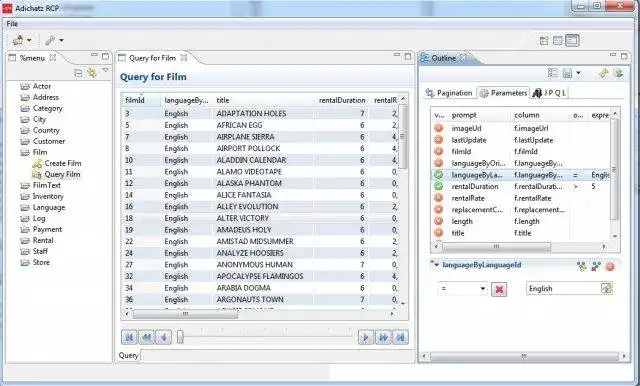Select the ALADDIN CALENDAR row
Viewport: 640px width, 386px height.
[x=260, y=160]
